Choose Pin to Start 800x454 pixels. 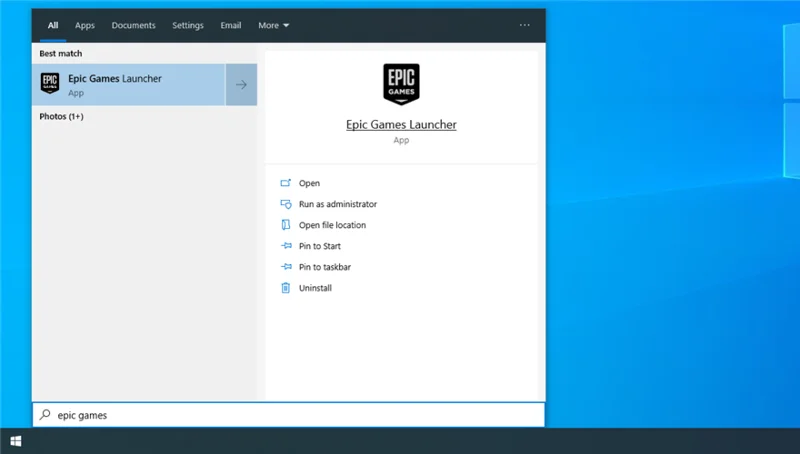(320, 246)
